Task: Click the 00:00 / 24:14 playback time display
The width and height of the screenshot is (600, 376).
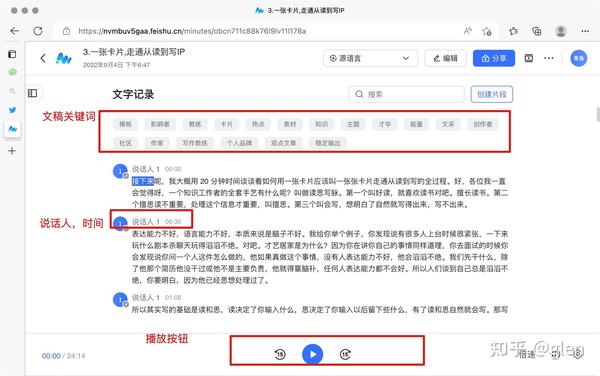Action: pyautogui.click(x=64, y=356)
